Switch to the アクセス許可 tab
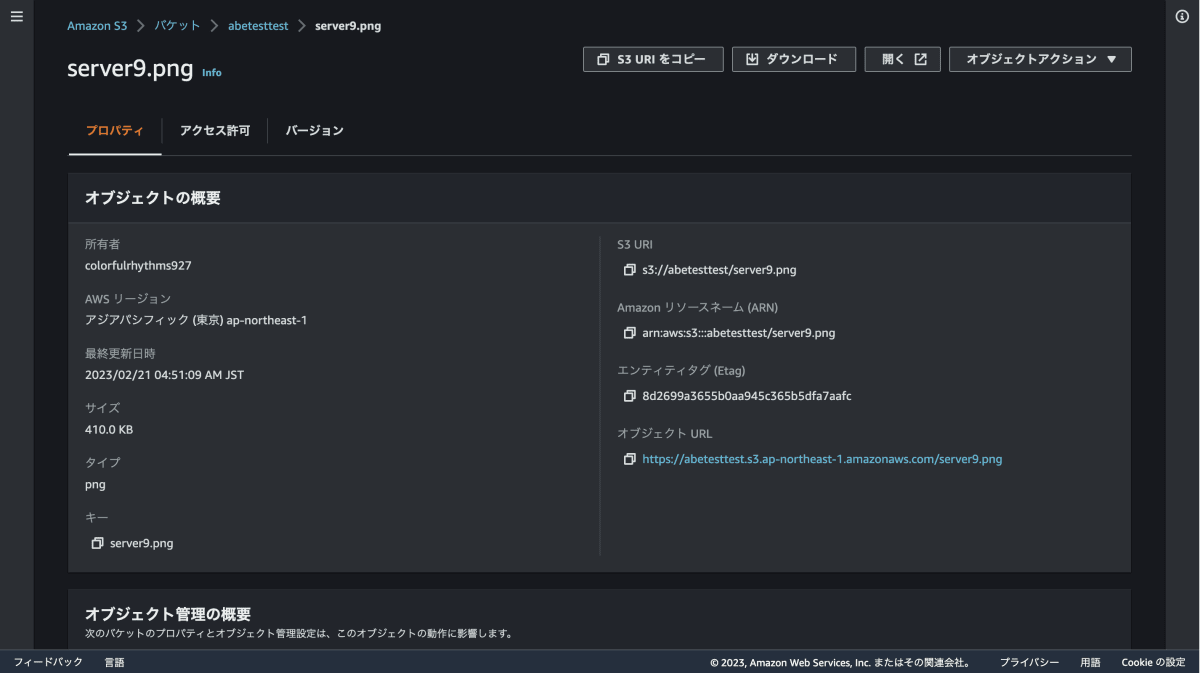 [x=215, y=131]
